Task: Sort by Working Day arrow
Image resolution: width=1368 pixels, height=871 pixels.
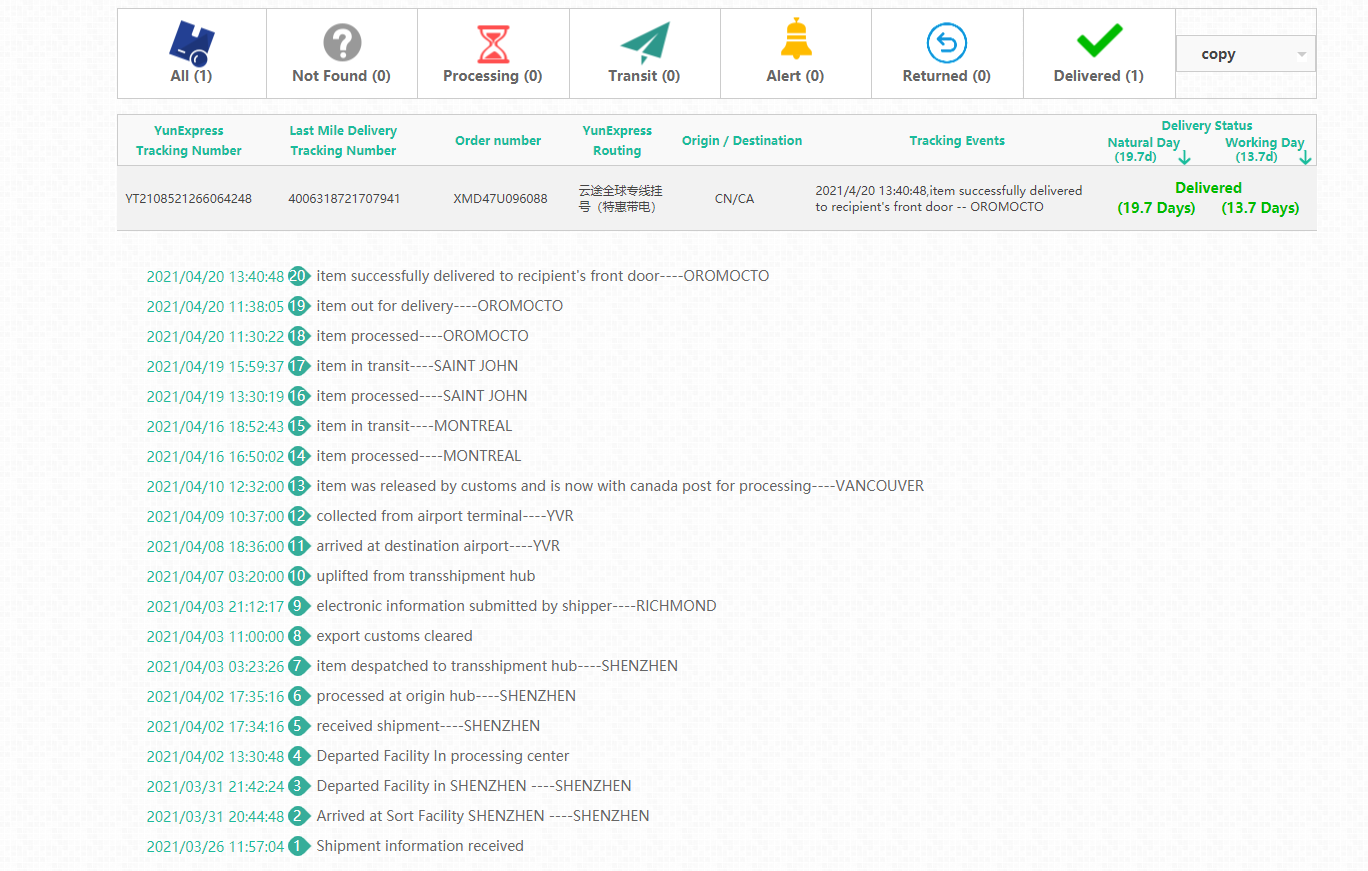Action: pos(1305,158)
